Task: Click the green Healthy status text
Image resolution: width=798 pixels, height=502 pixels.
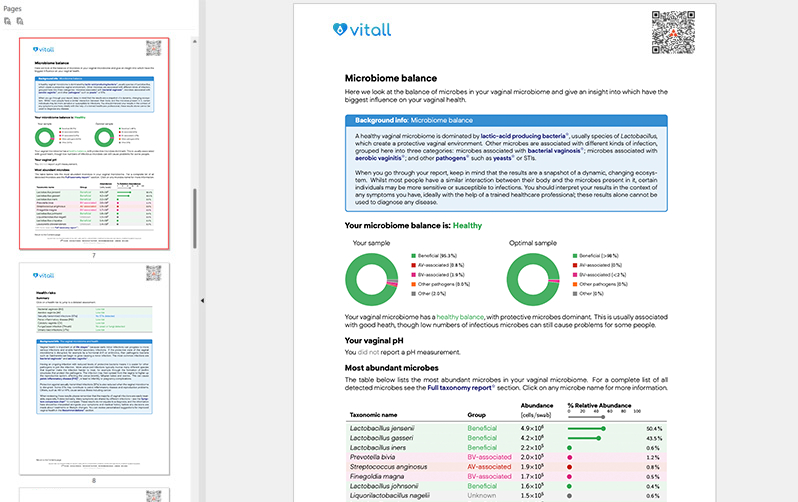Action: 467,226
